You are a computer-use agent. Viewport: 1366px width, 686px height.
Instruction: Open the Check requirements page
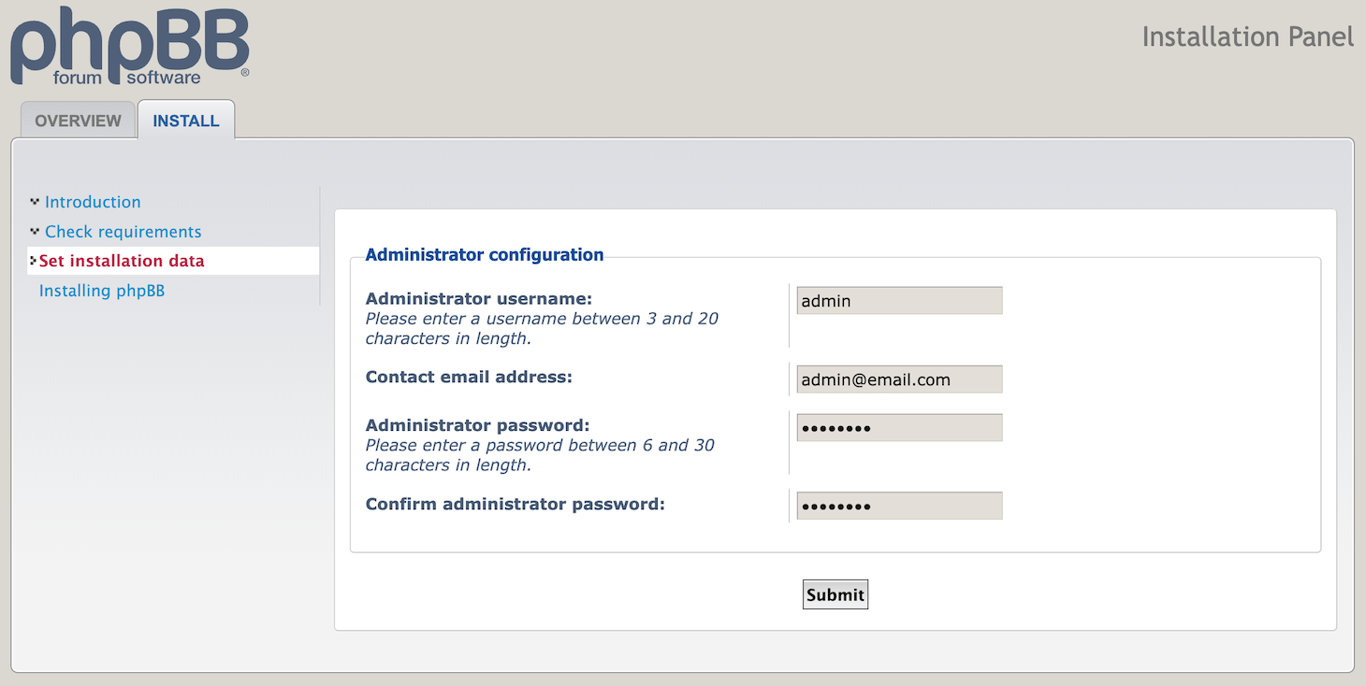click(x=122, y=231)
